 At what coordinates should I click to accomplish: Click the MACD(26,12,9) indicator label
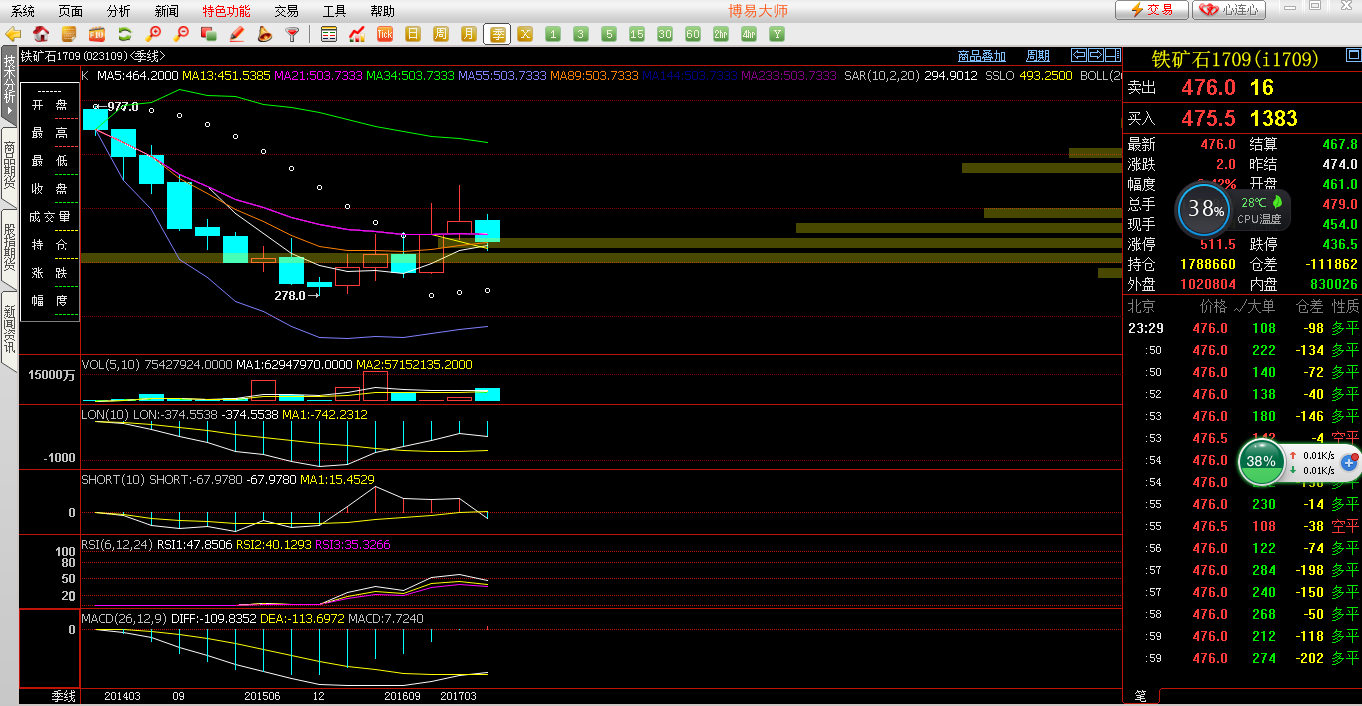coord(124,619)
